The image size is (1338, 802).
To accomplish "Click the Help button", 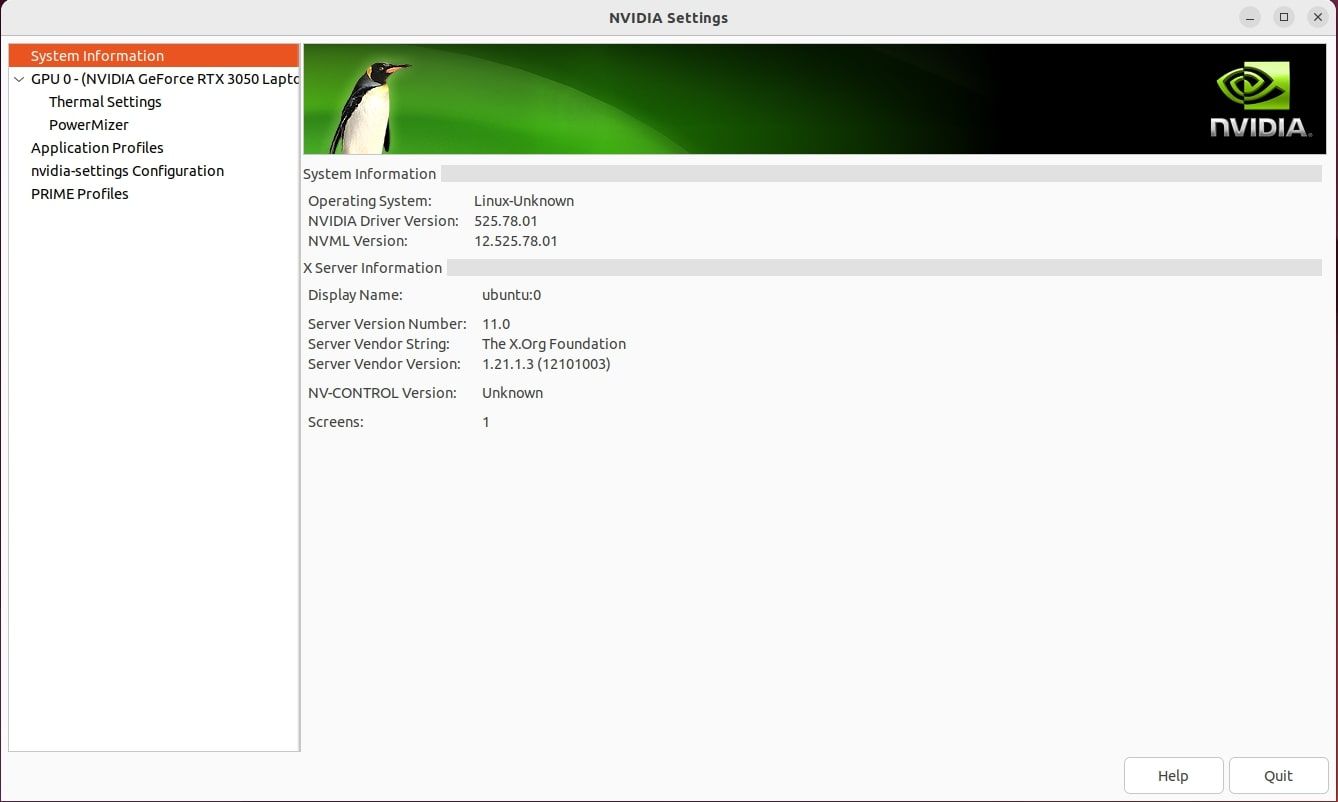I will (x=1173, y=775).
